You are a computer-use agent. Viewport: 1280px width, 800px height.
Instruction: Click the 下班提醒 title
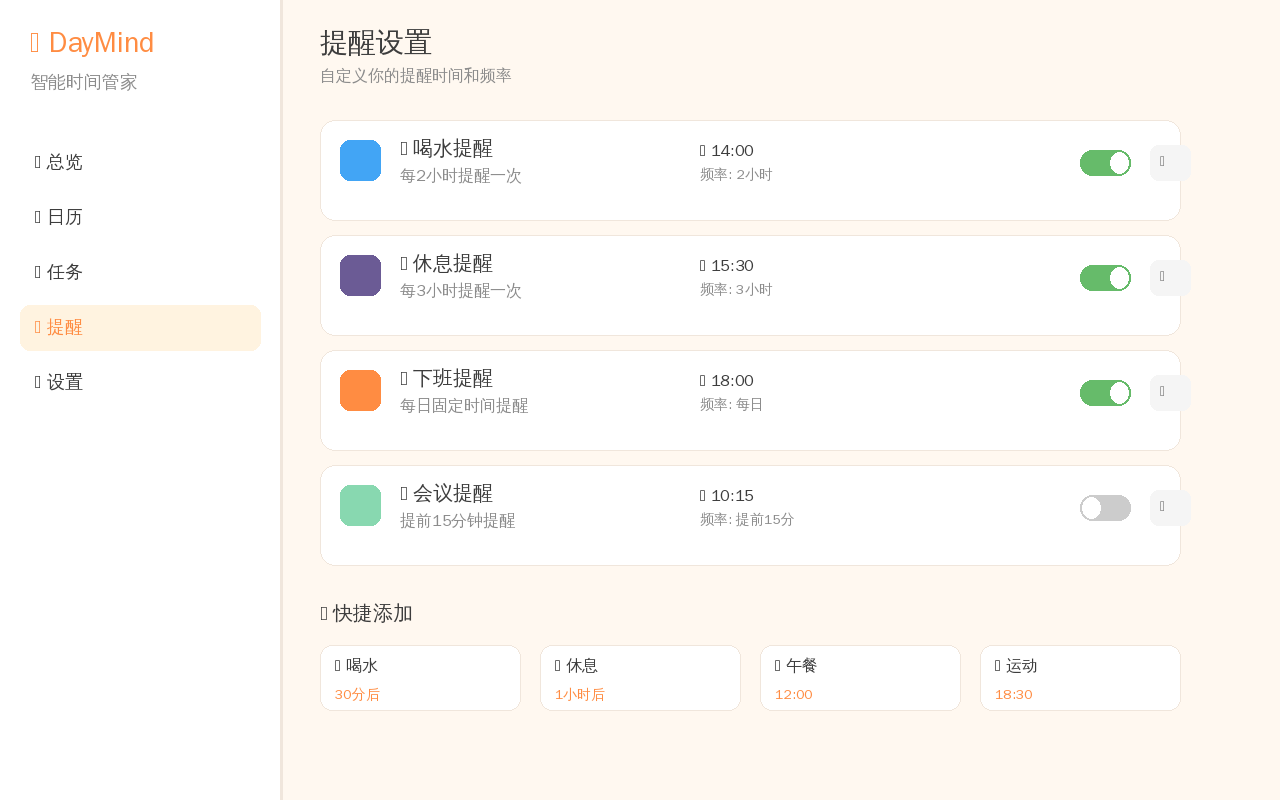point(447,379)
